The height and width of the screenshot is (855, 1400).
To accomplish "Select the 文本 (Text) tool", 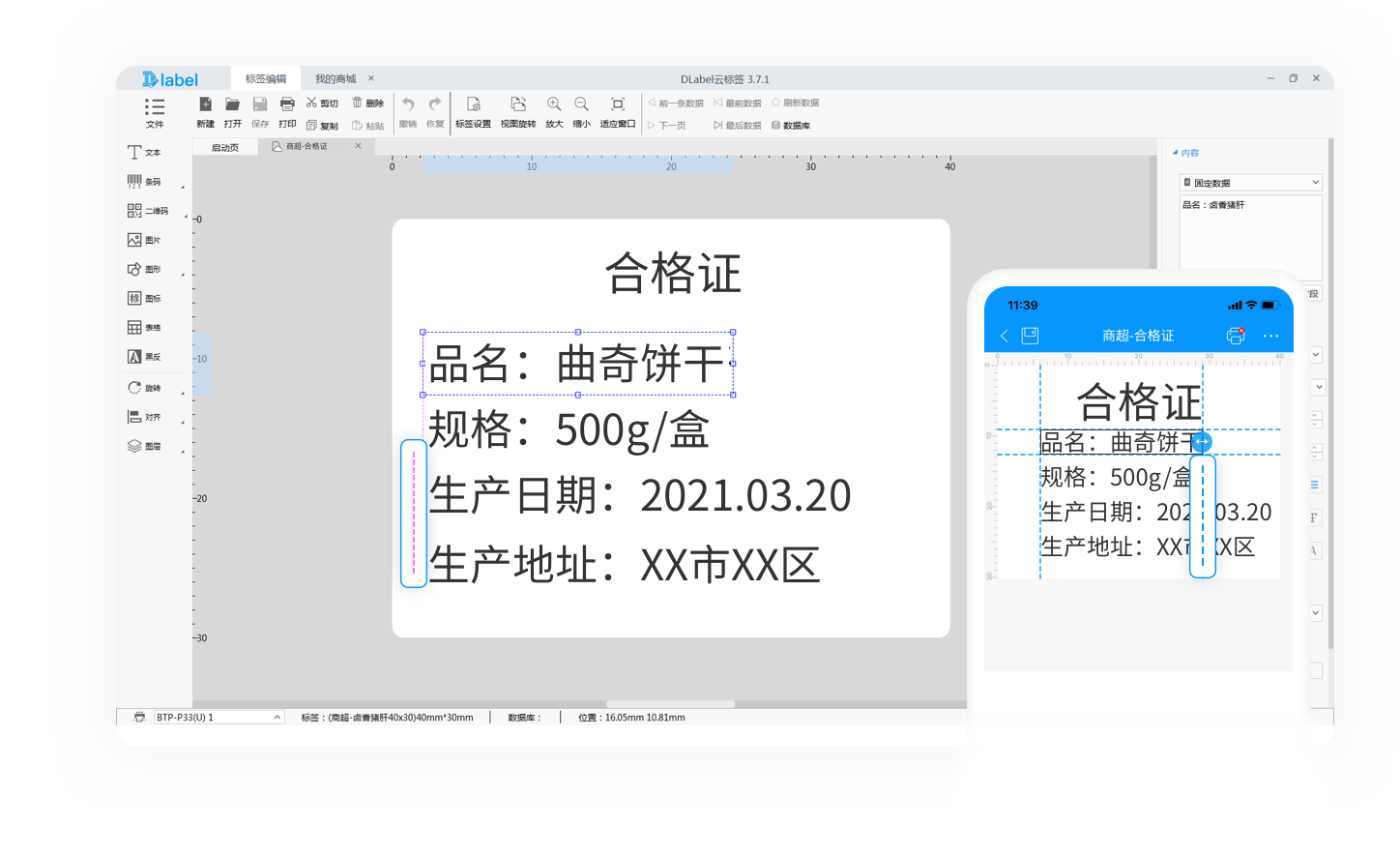I will pyautogui.click(x=144, y=153).
